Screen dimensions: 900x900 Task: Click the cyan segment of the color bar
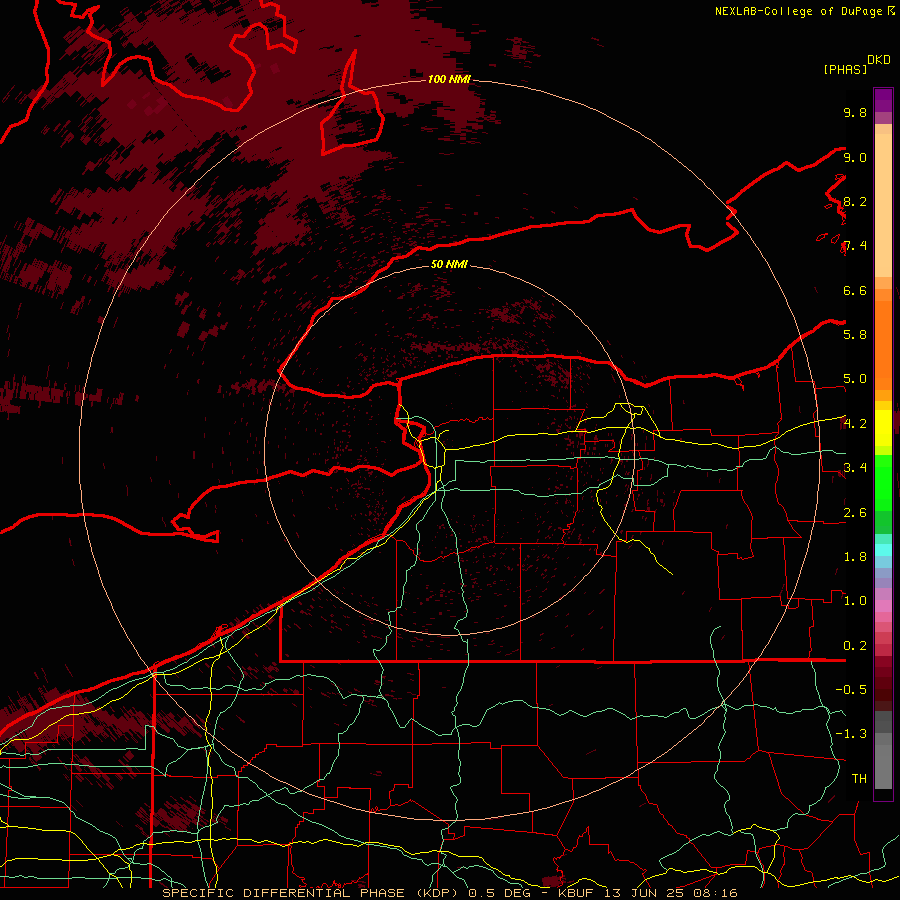click(883, 549)
